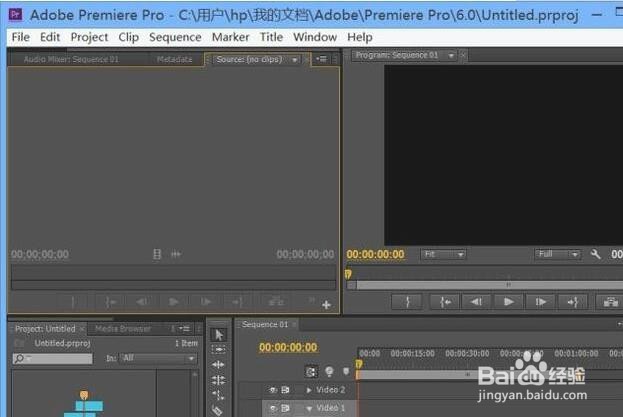Viewport: 623px width, 417px height.
Task: Open the Title menu
Action: pyautogui.click(x=271, y=37)
